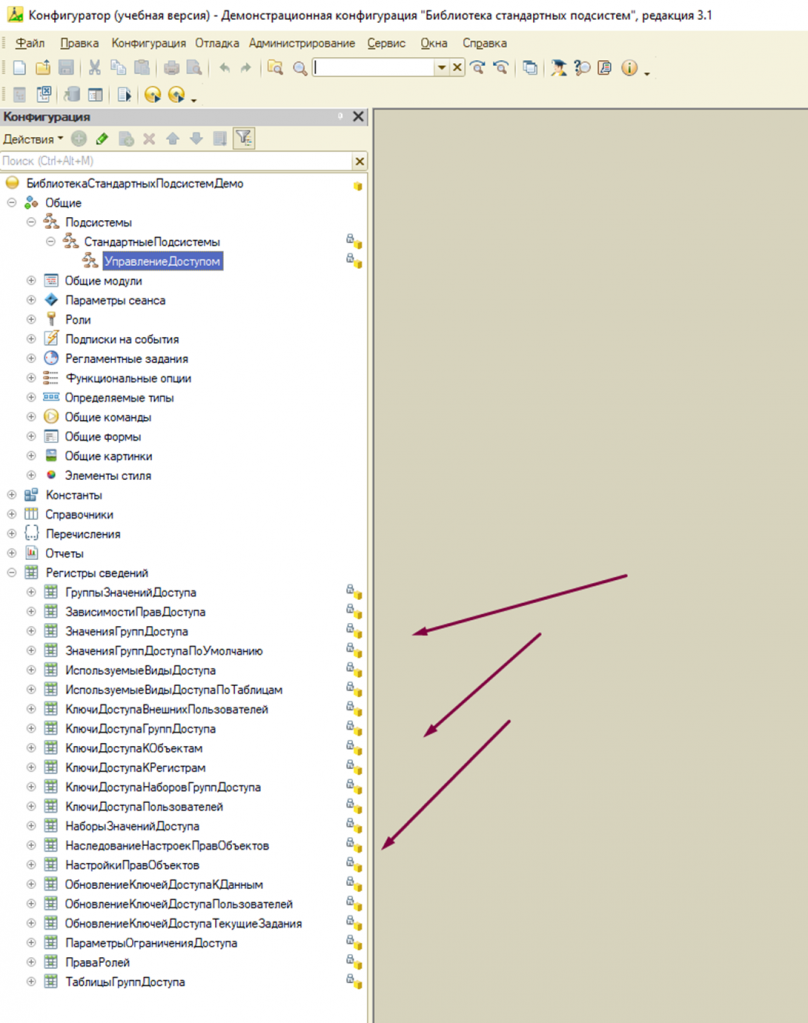Select the НастройкиПравОбъектов register
Image resolution: width=808 pixels, height=1023 pixels.
132,865
